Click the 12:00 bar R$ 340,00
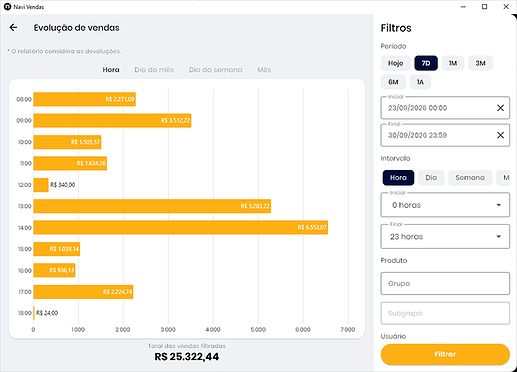The image size is (517, 372). 41,185
